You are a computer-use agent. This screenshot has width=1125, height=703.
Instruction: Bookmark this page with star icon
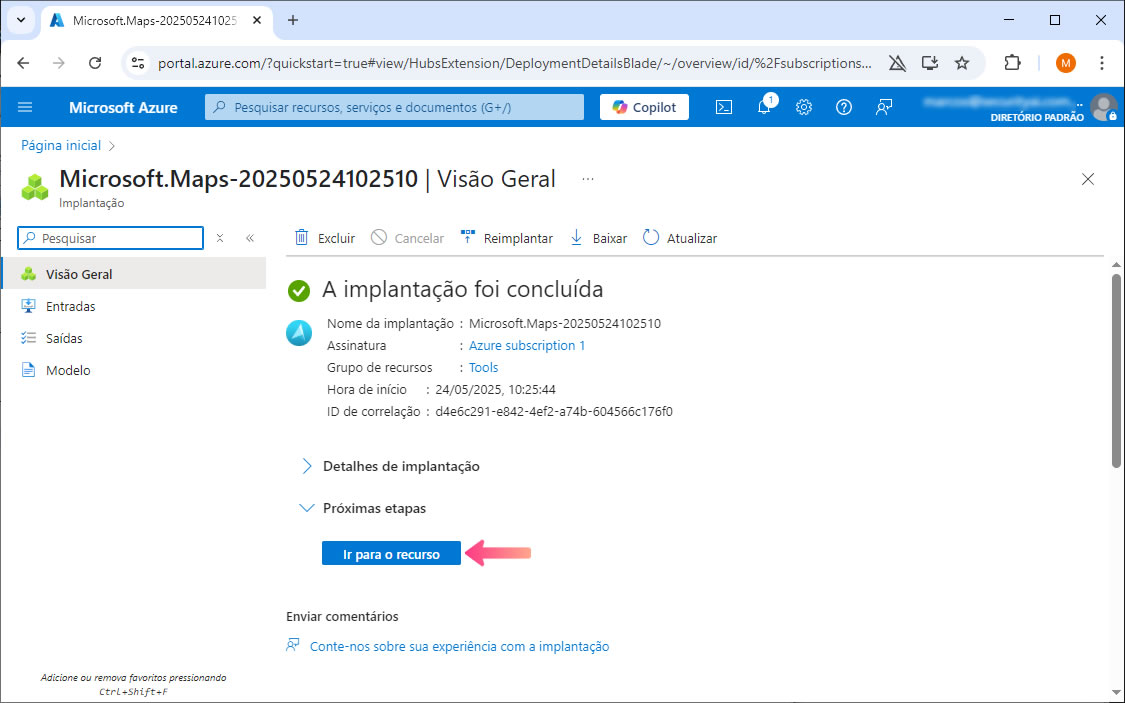[x=962, y=63]
